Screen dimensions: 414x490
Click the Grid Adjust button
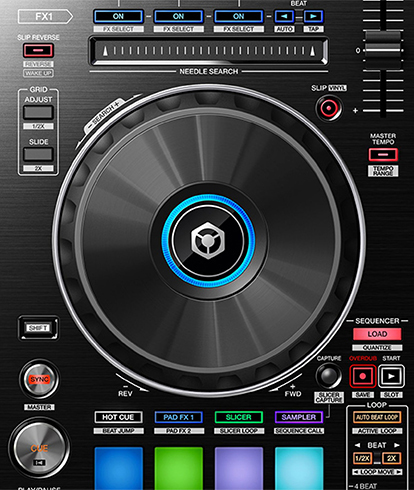[x=38, y=113]
